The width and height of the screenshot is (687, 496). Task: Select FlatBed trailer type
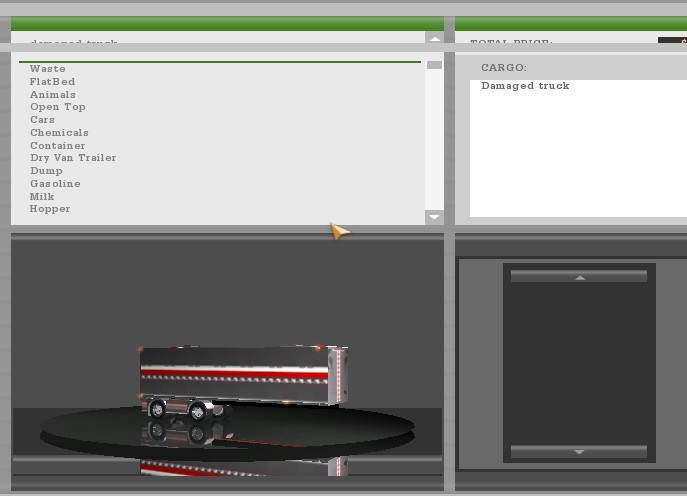click(52, 81)
